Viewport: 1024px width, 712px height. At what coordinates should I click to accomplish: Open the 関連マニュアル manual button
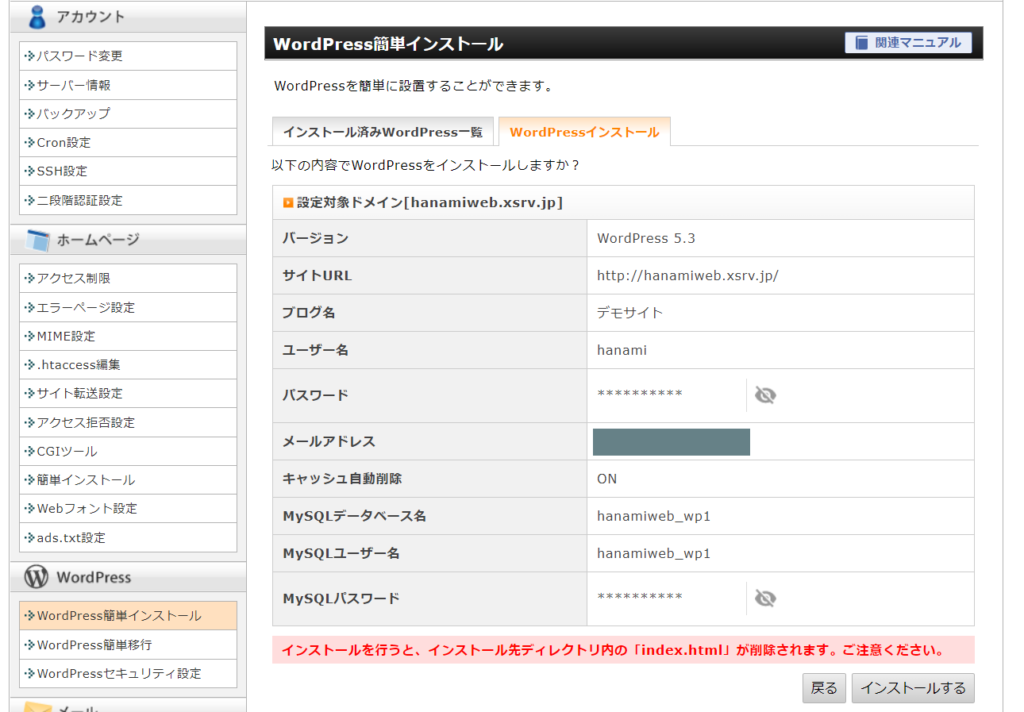point(908,42)
